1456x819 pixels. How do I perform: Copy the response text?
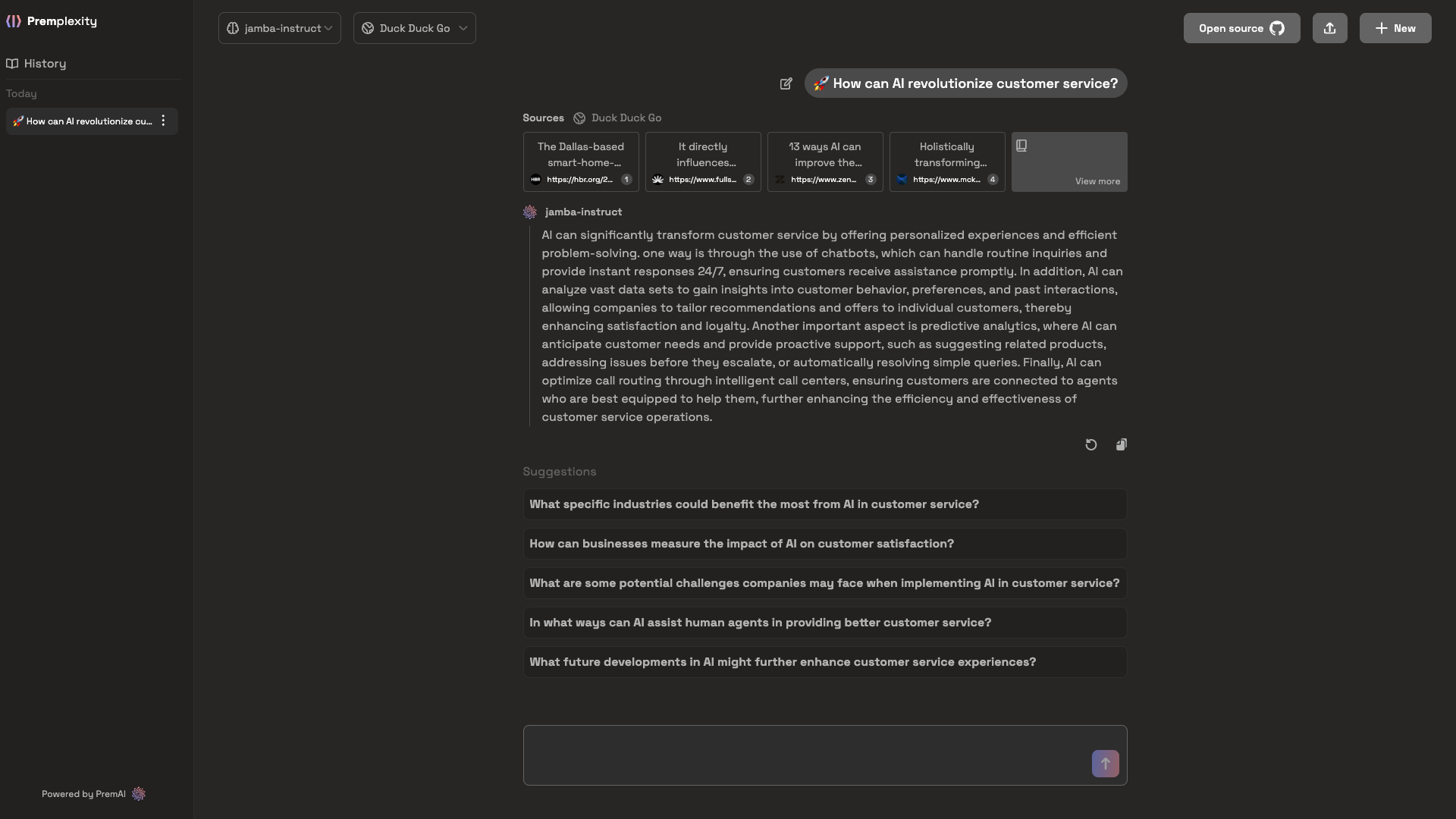(x=1121, y=444)
